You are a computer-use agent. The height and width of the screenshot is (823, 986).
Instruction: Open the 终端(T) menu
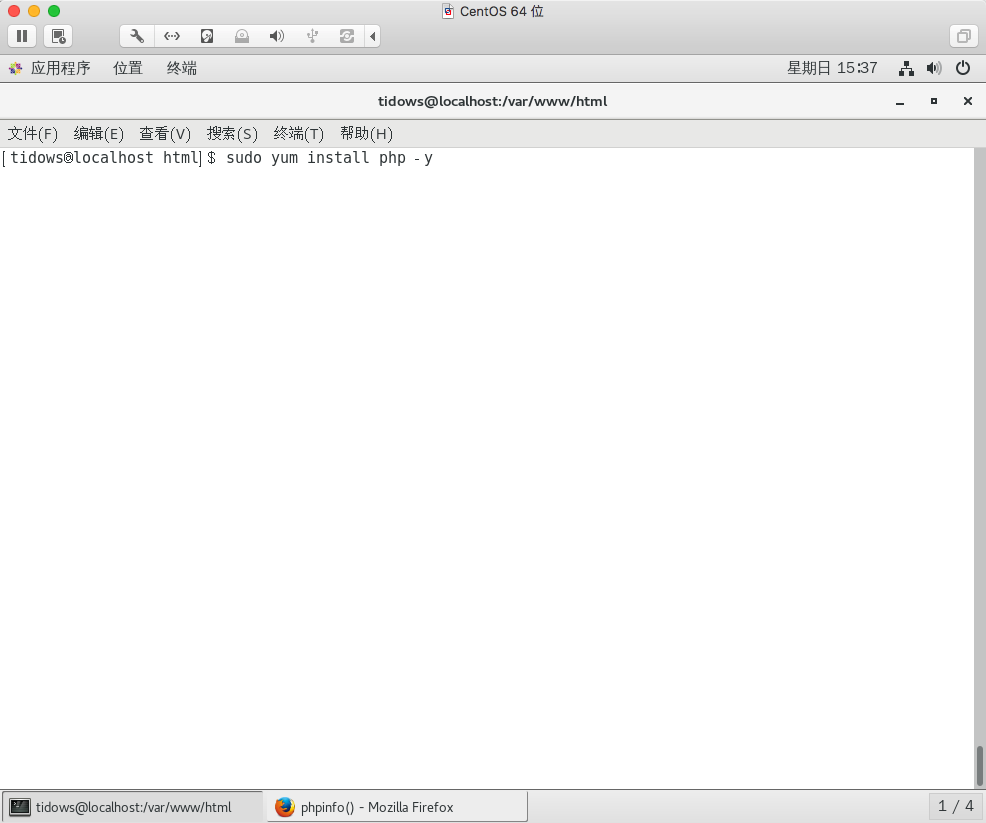point(299,133)
